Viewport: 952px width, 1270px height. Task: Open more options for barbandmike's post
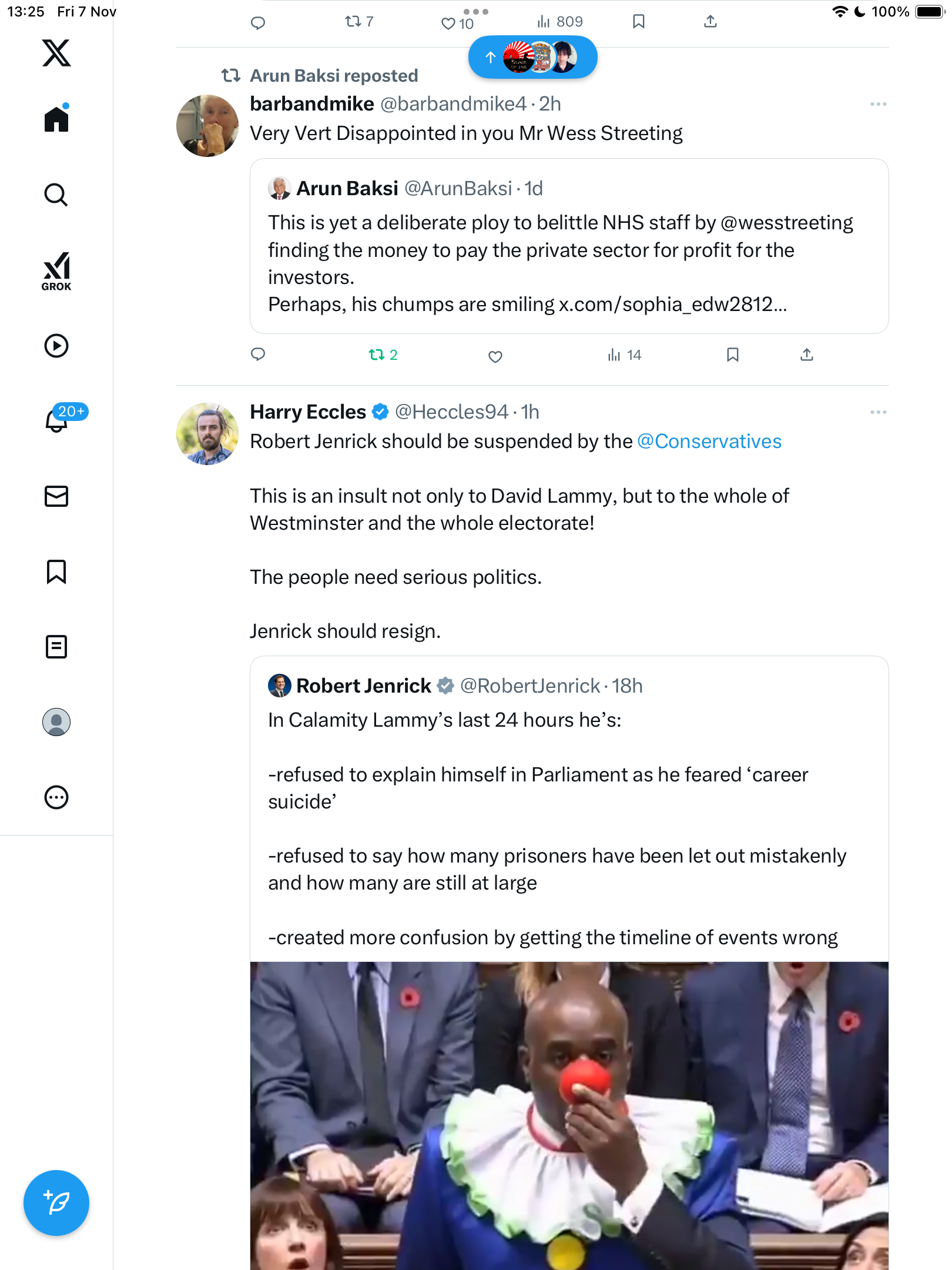click(x=878, y=104)
